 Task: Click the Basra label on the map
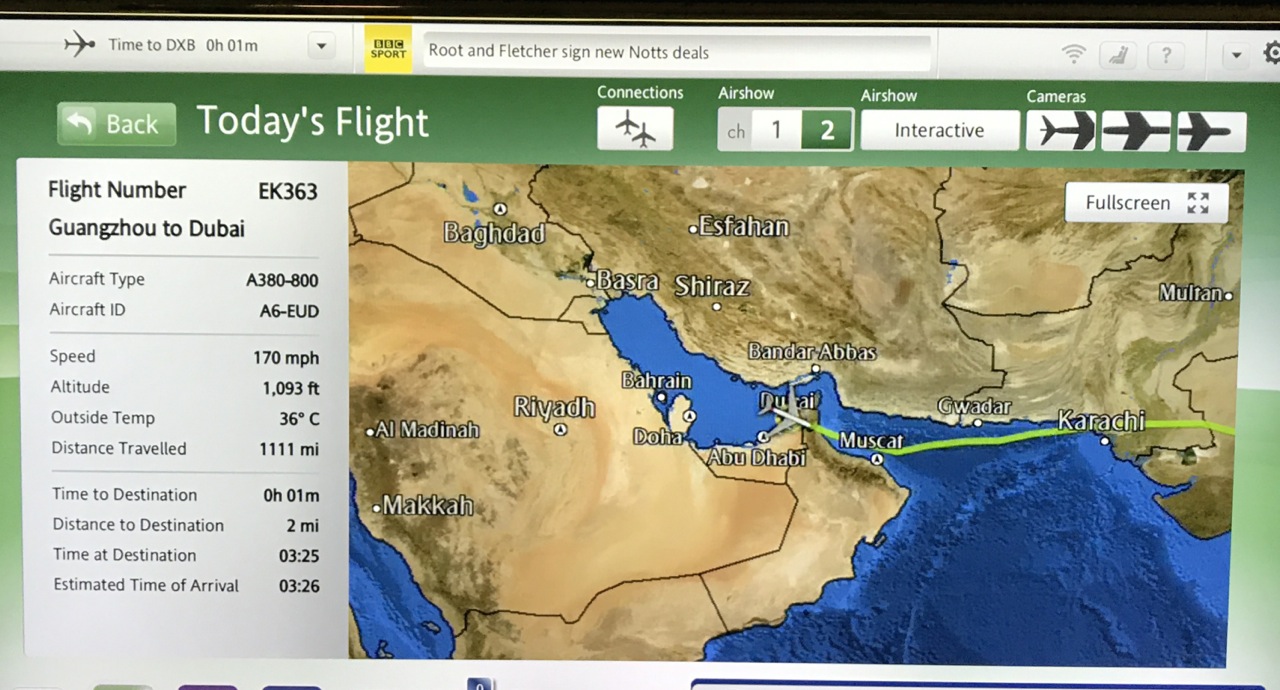(x=628, y=282)
